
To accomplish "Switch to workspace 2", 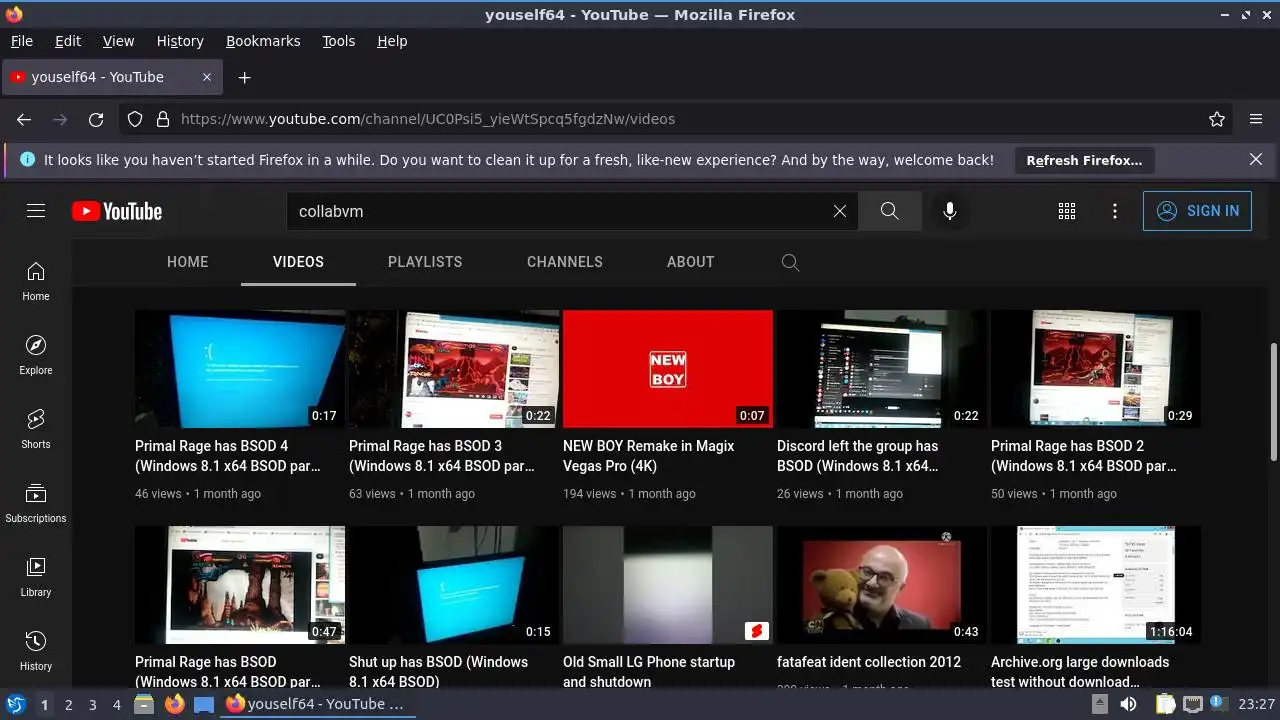I will pos(69,704).
